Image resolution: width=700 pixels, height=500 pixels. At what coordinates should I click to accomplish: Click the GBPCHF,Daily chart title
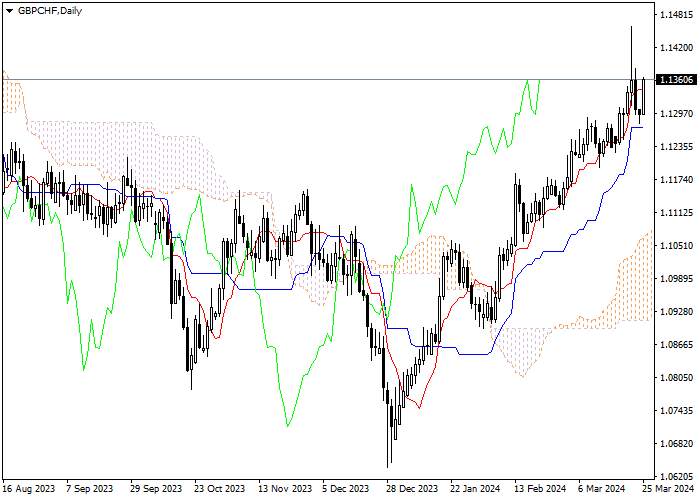(x=50, y=11)
